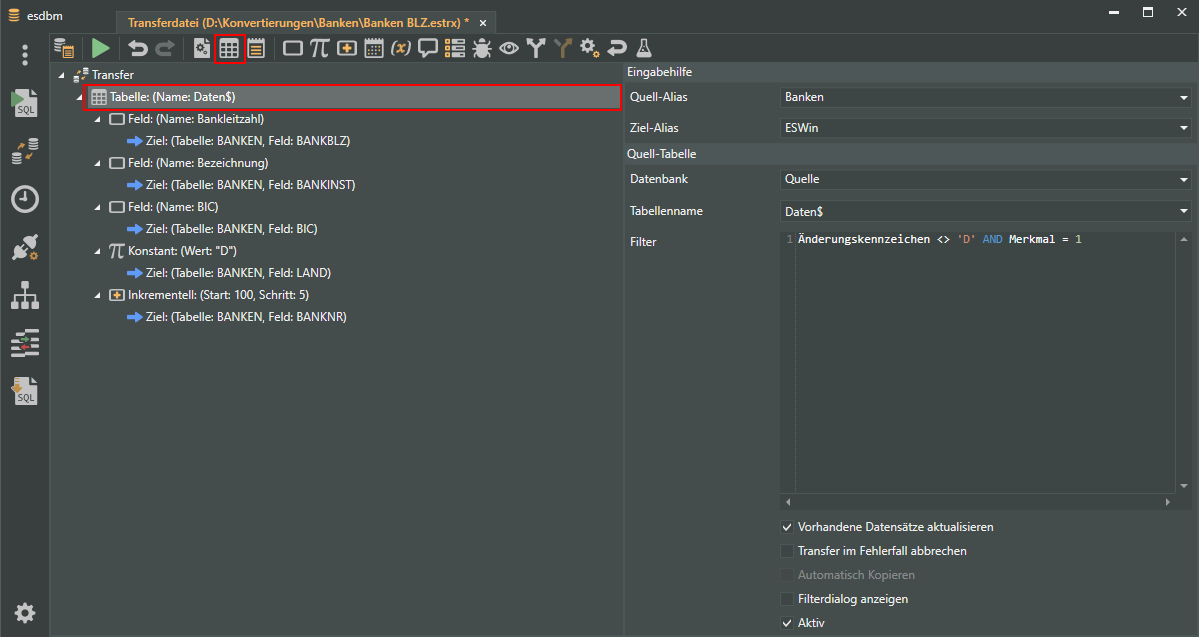This screenshot has height=637, width=1199.
Task: Open settings gear in left sidebar
Action: click(x=25, y=613)
